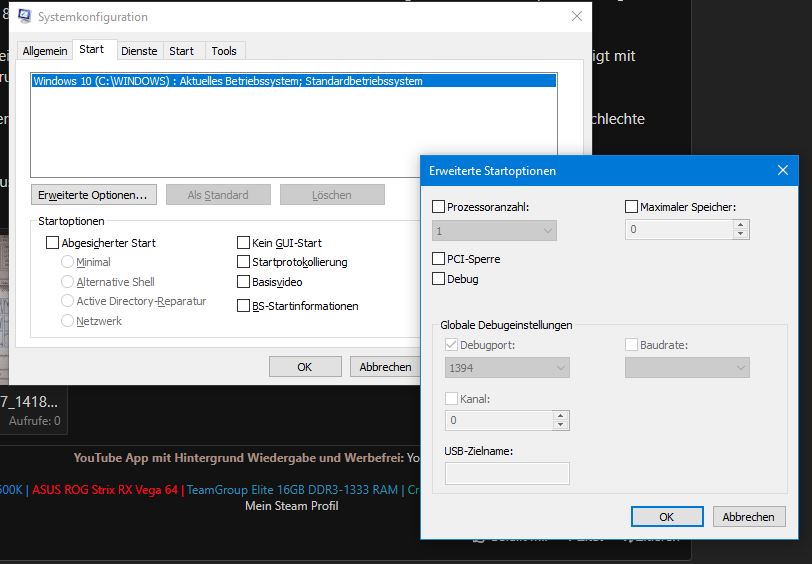Click Abbrechen in Systemkonfiguration window
The image size is (812, 564).
385,367
